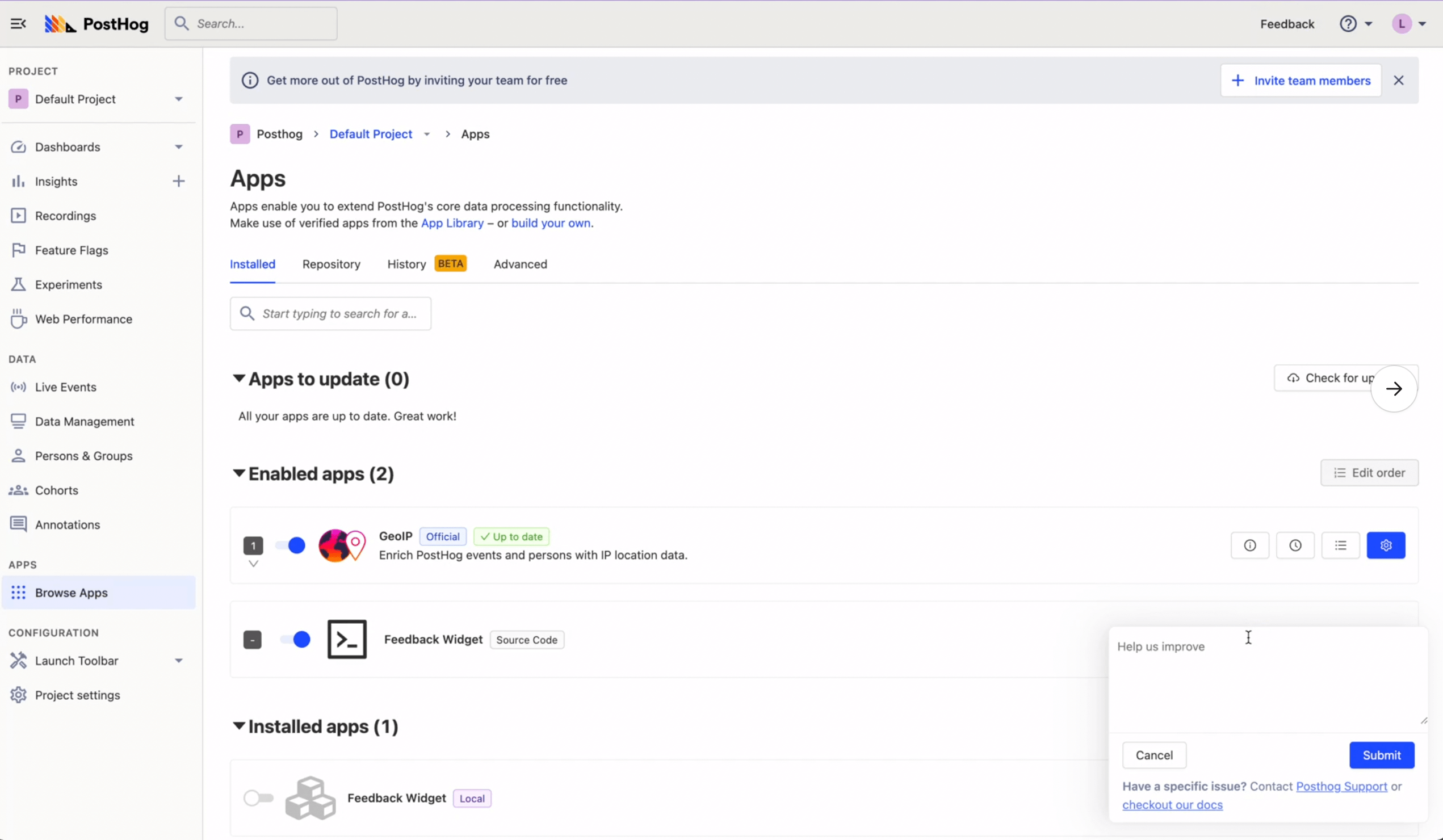1443x840 pixels.
Task: Collapse the Installed apps section
Action: [237, 726]
